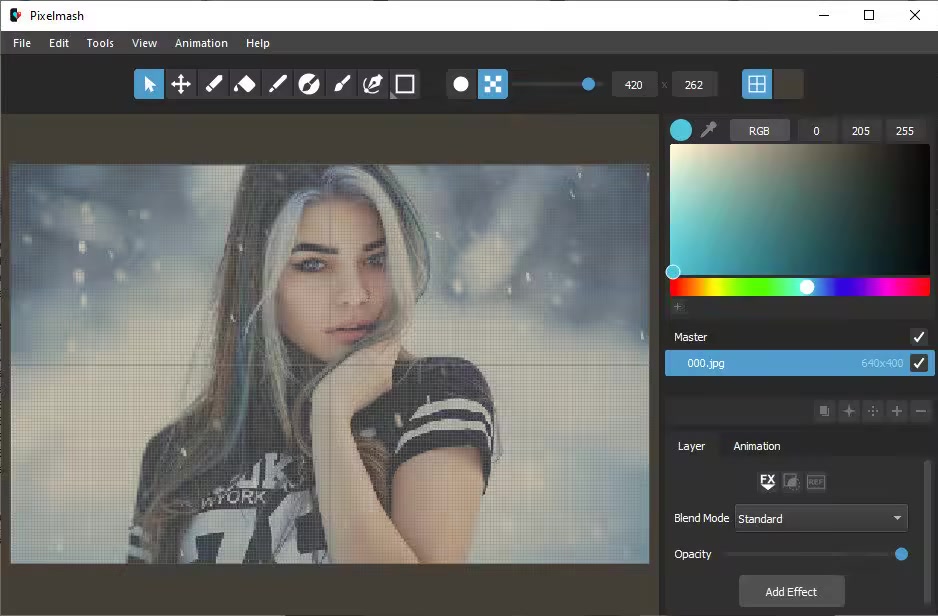Image resolution: width=938 pixels, height=616 pixels.
Task: Uncheck the 000.jpg layer visibility
Action: point(919,363)
